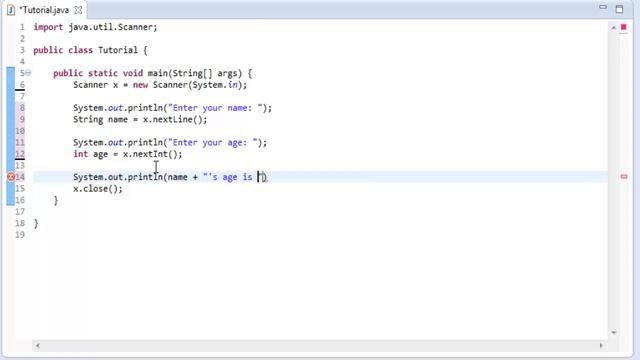This screenshot has height=360, width=640.
Task: Click the "'s age is string on line 14
Action: (231, 177)
